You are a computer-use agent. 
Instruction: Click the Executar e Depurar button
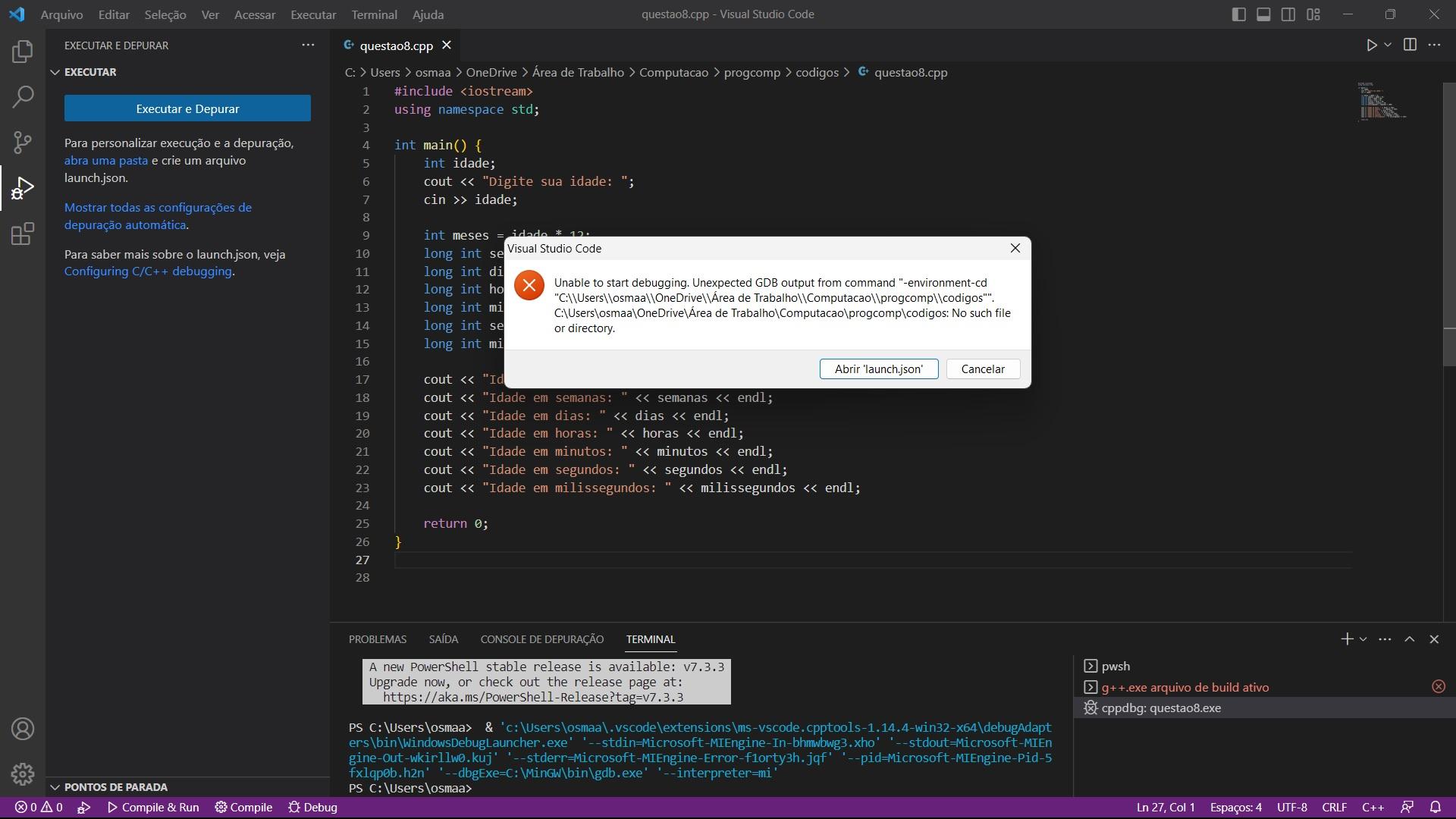point(187,108)
